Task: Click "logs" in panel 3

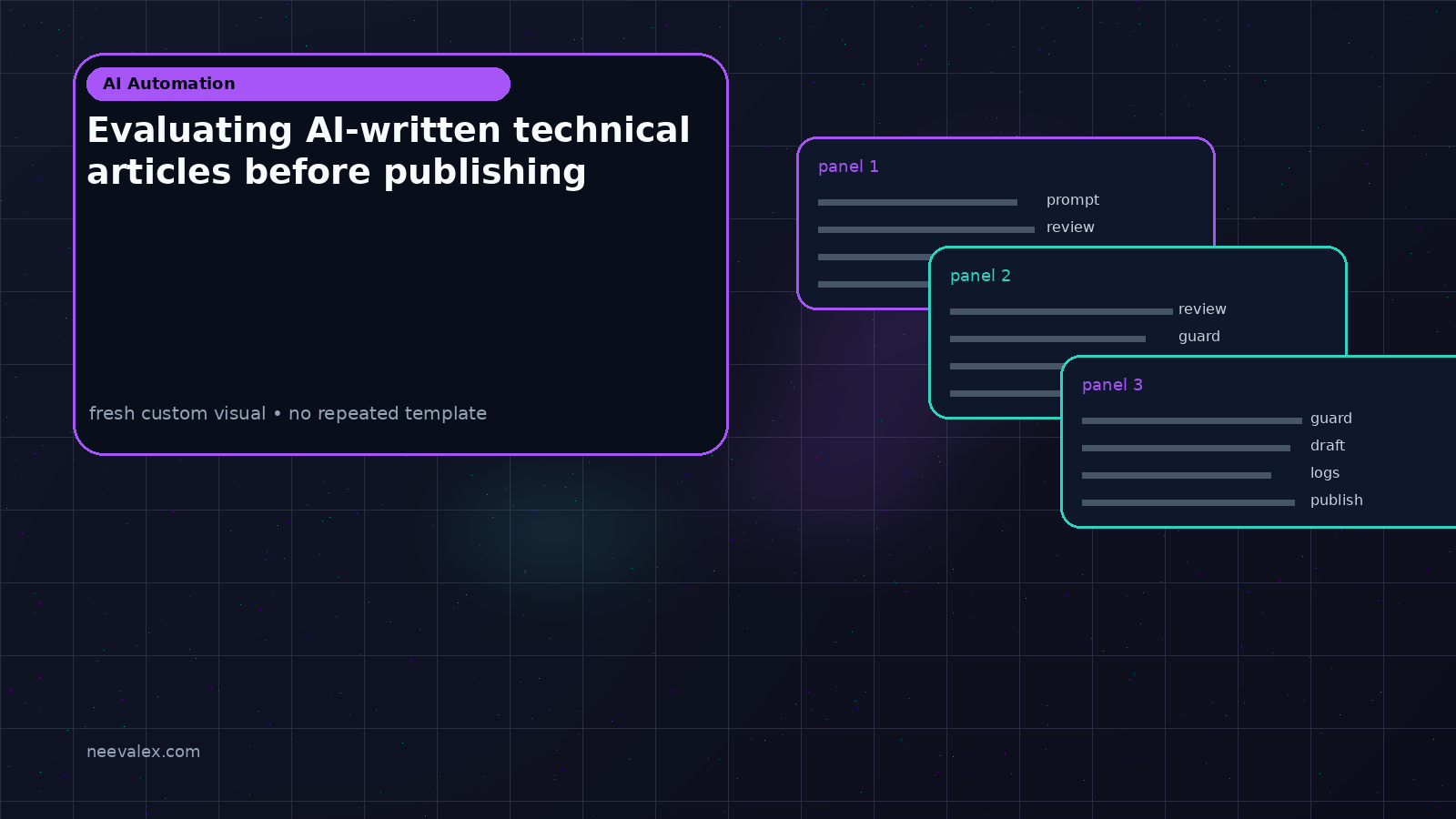Action: (1325, 473)
